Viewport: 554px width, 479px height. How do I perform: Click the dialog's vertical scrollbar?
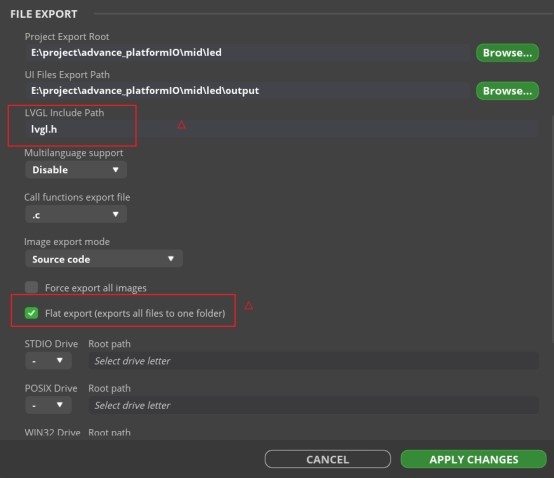click(552, 229)
